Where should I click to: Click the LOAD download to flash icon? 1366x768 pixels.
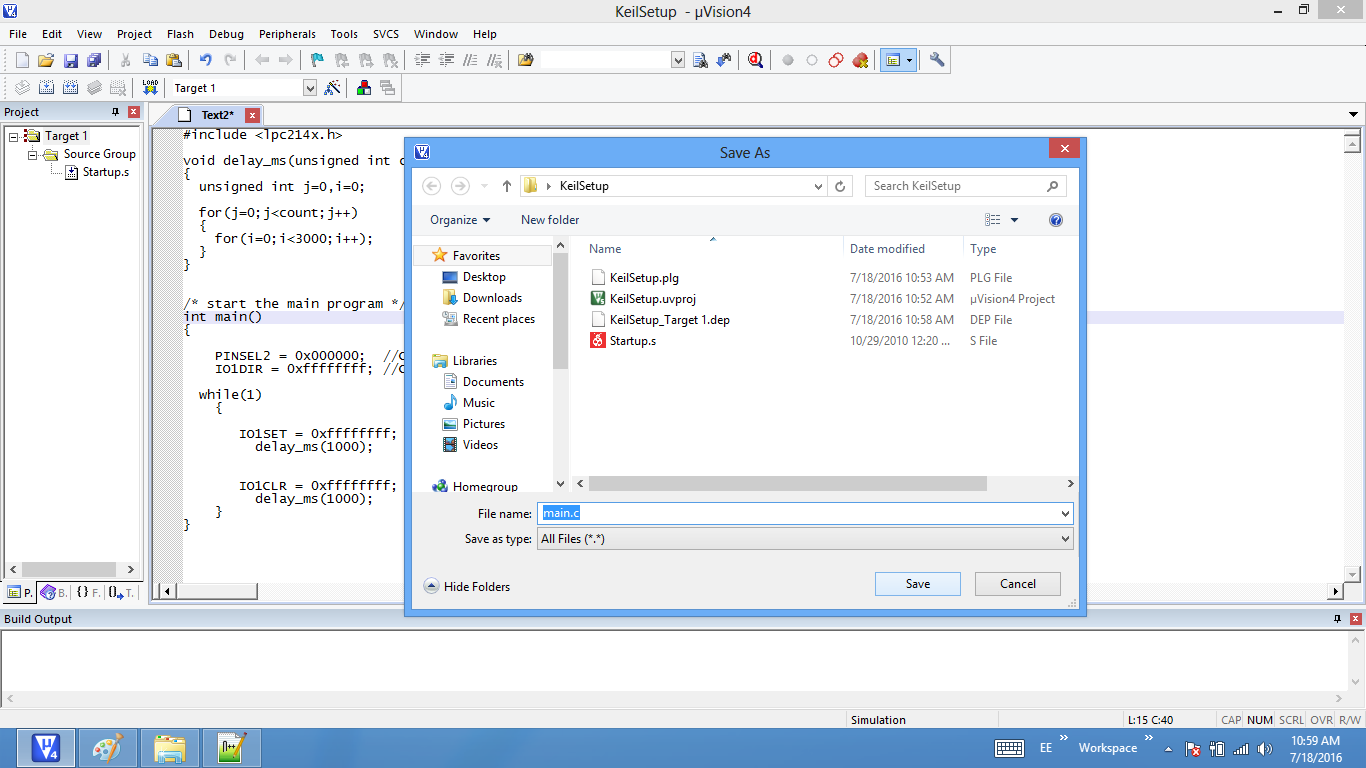(x=150, y=88)
